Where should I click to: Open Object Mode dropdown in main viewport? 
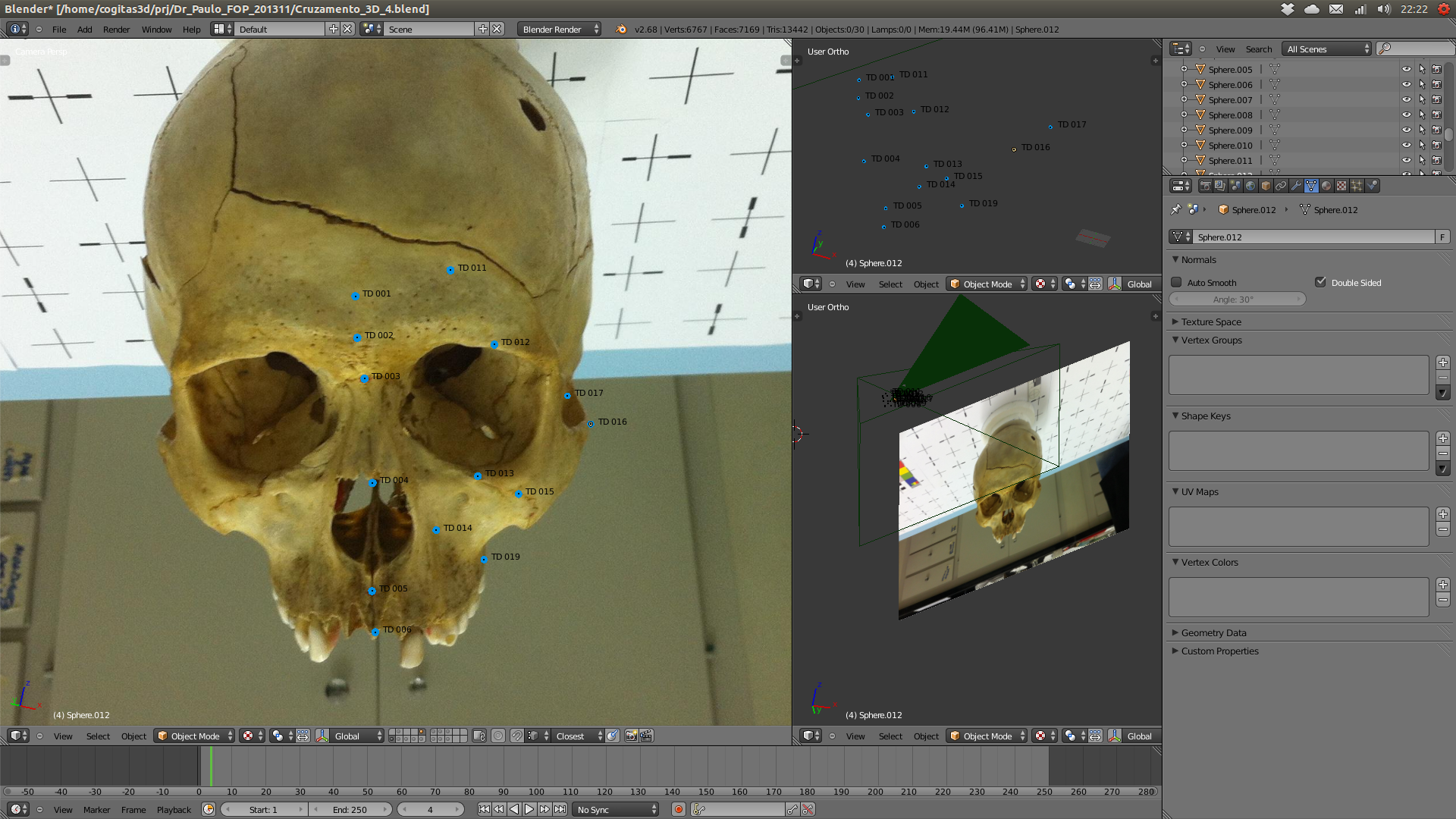pos(195,736)
